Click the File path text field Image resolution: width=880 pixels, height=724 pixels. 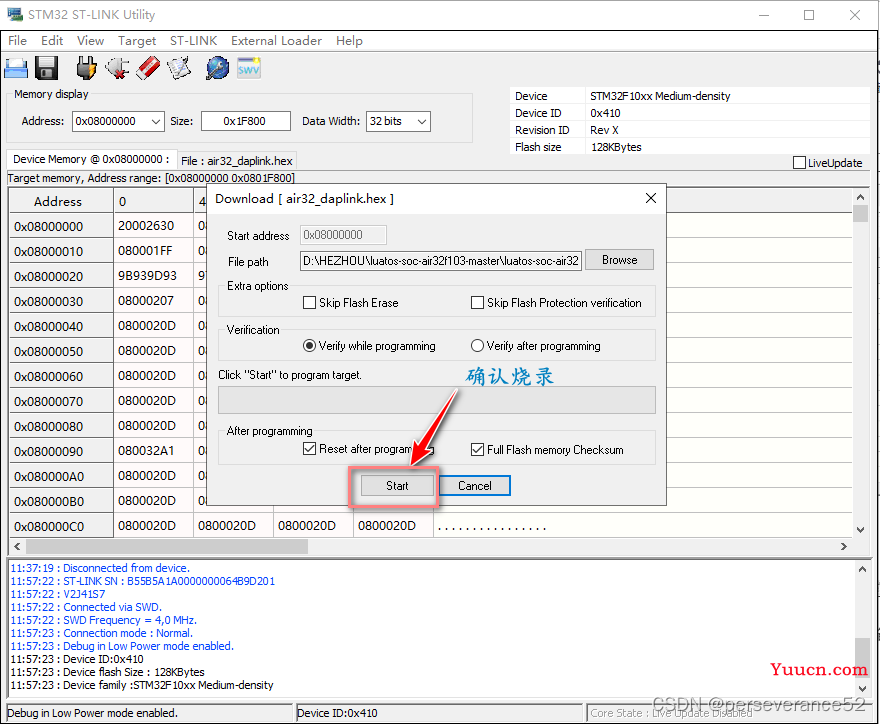[x=441, y=261]
